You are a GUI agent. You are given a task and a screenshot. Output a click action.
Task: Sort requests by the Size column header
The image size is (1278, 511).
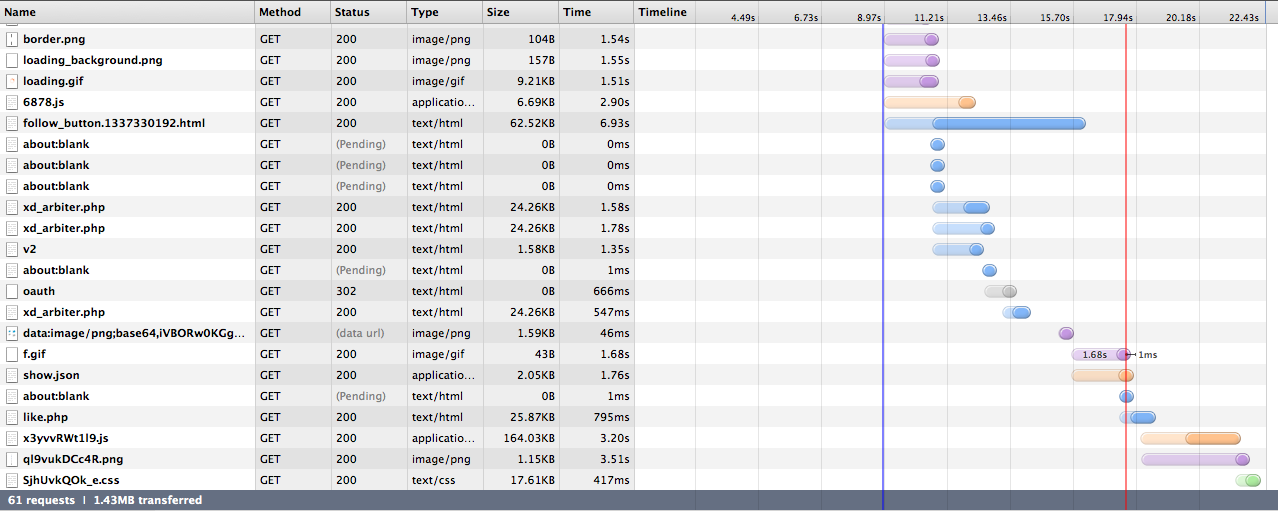pyautogui.click(x=497, y=12)
